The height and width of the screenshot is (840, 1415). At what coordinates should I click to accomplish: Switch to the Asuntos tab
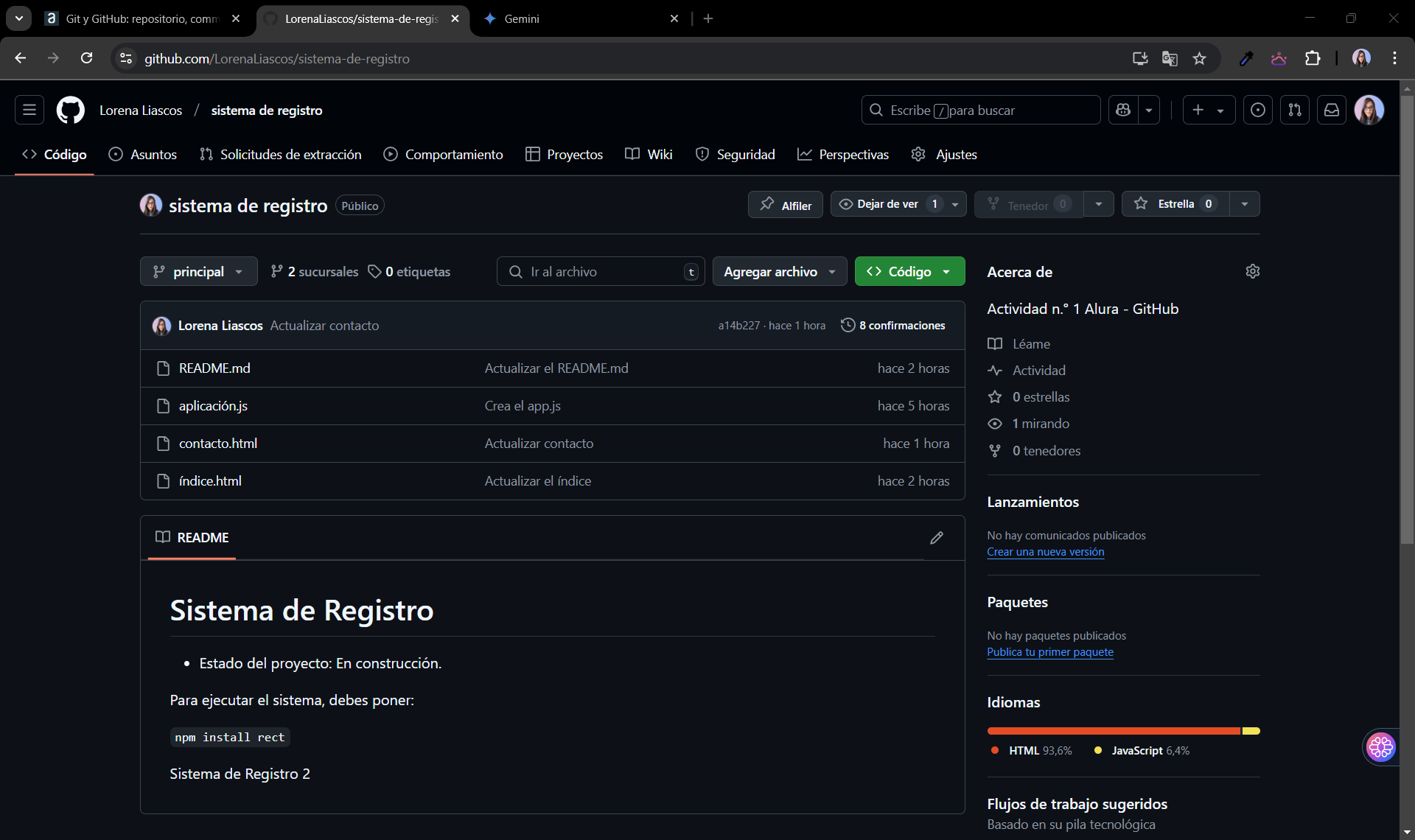point(143,154)
